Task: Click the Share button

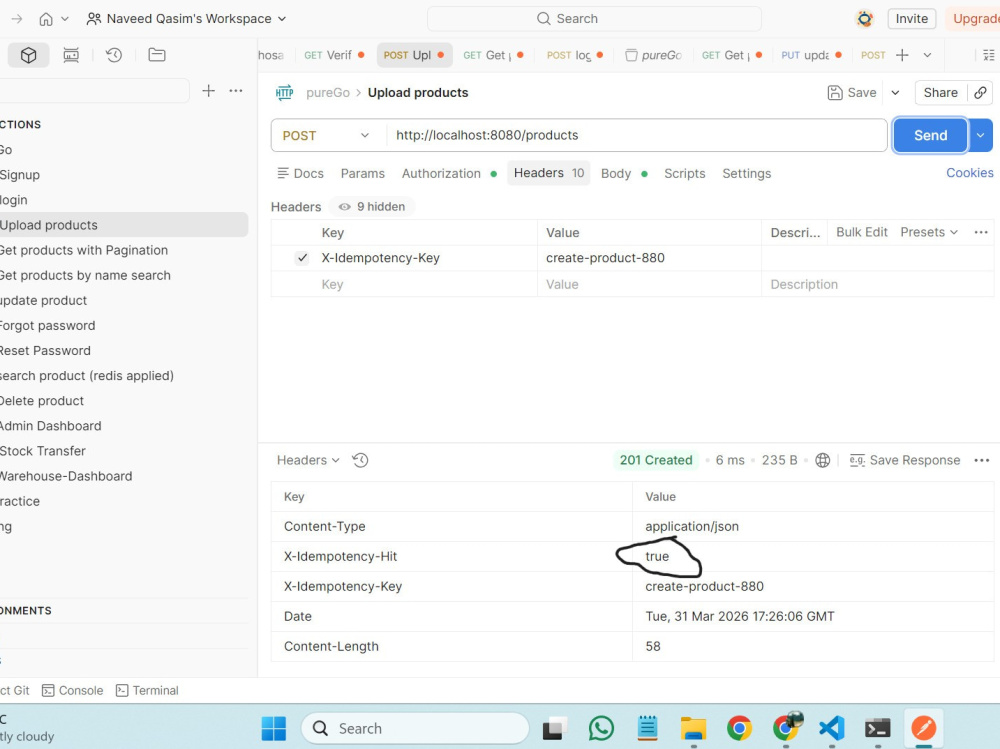Action: (x=941, y=93)
